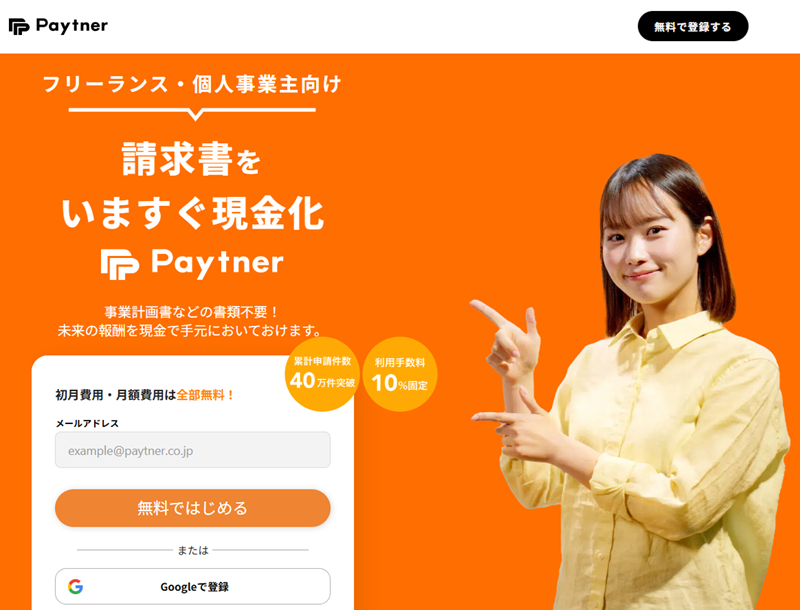Click the 請求書を headline text
The image size is (800, 610).
coord(192,159)
